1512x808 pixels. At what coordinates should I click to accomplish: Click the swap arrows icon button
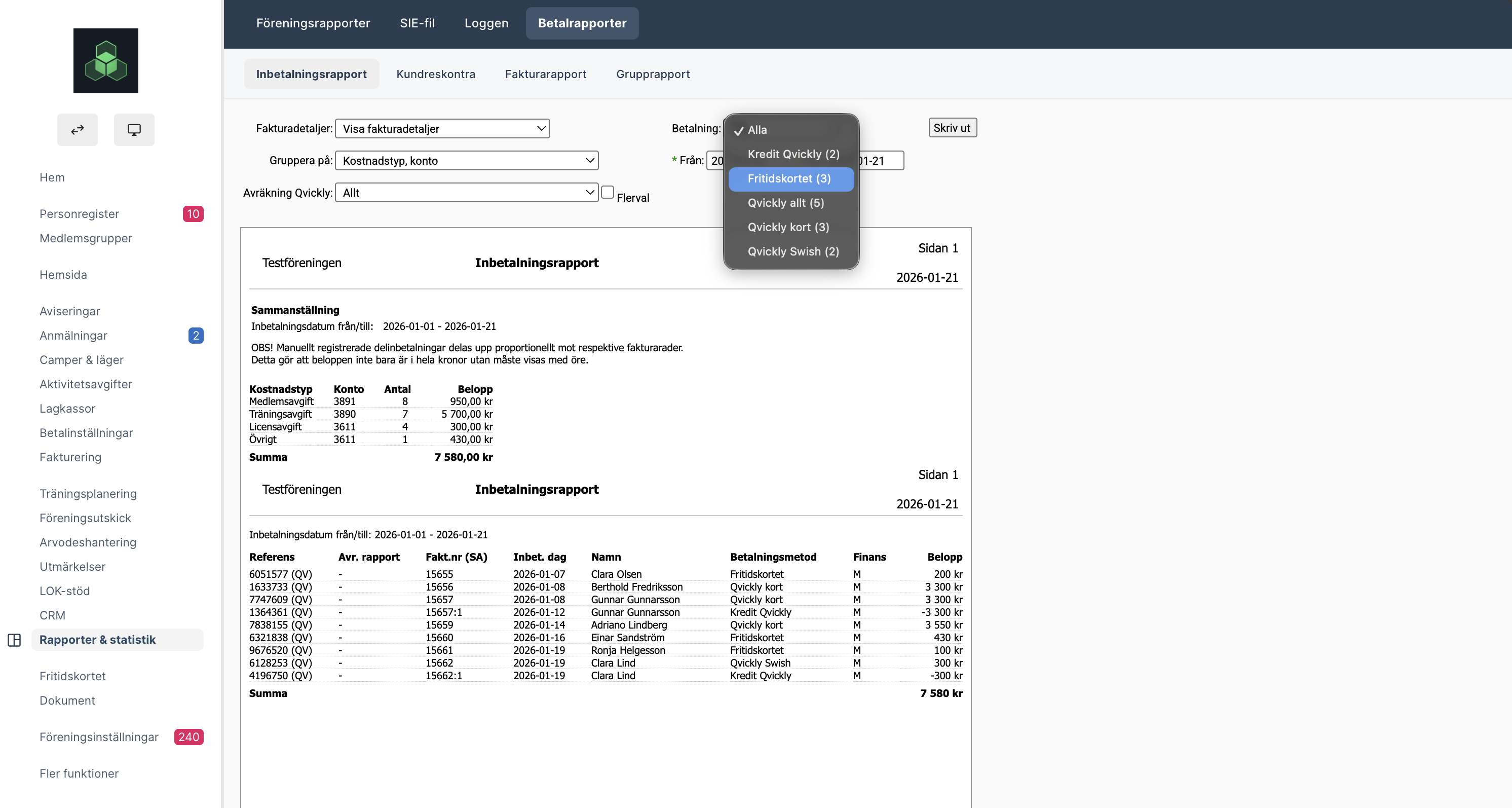[78, 130]
